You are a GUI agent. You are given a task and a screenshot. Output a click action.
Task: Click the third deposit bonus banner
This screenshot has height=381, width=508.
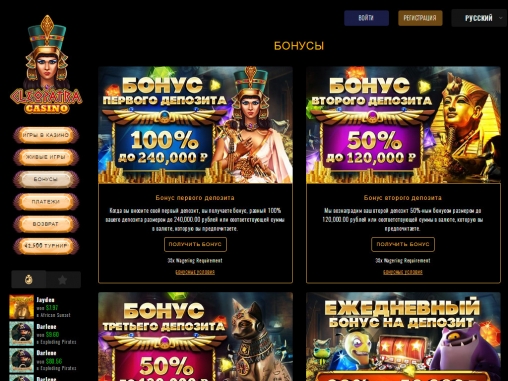[x=195, y=337]
